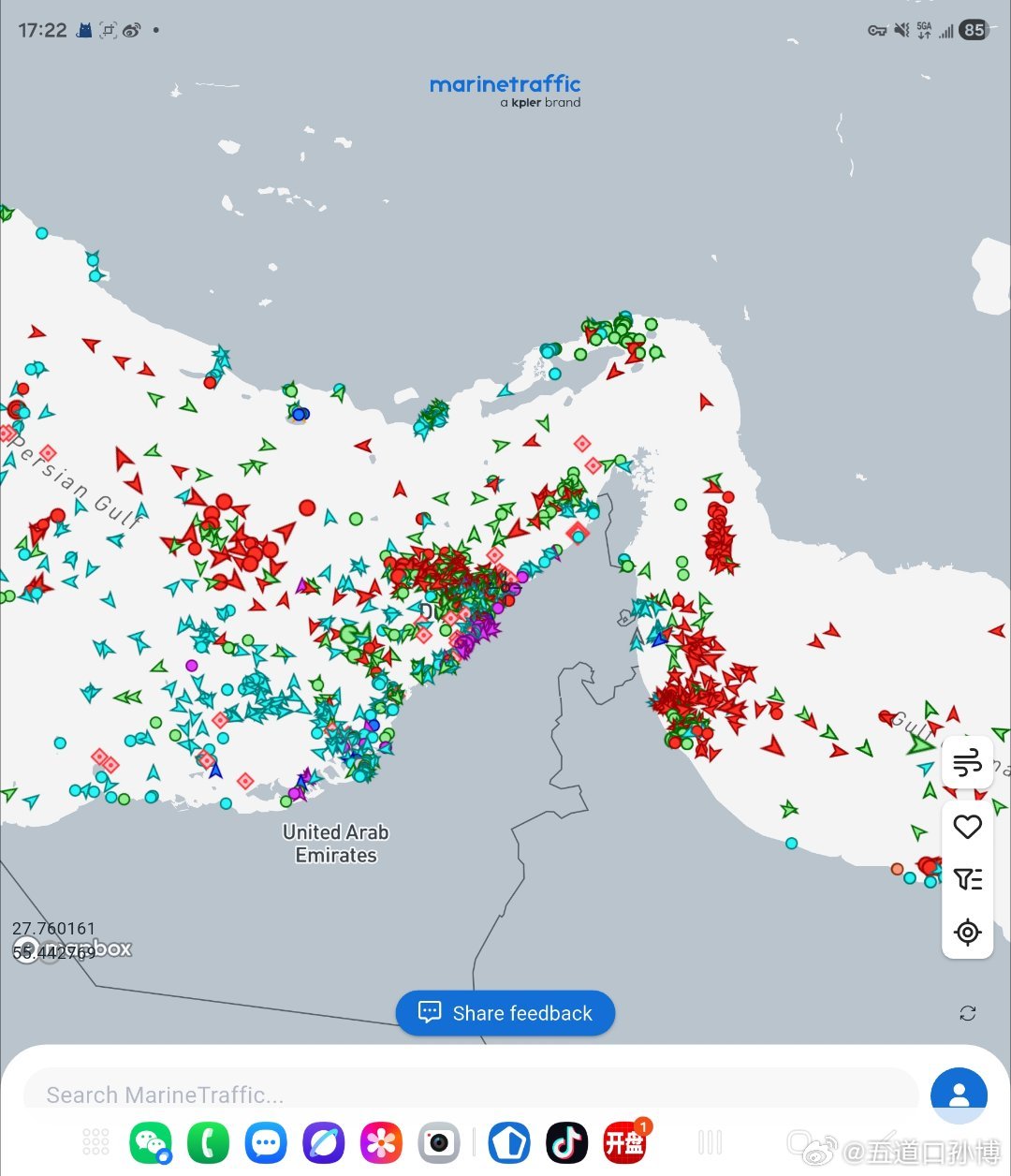Launch the Camera app

(x=439, y=1142)
